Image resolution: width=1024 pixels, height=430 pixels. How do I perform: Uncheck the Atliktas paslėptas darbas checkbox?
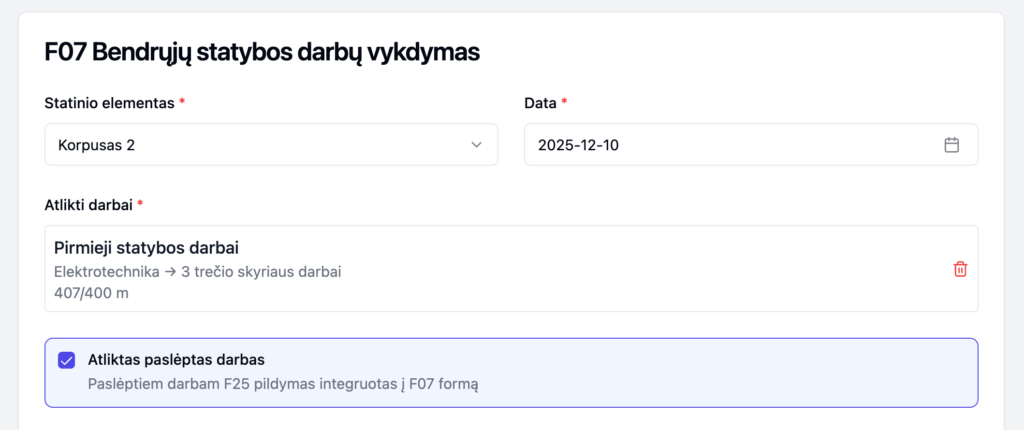click(x=67, y=360)
